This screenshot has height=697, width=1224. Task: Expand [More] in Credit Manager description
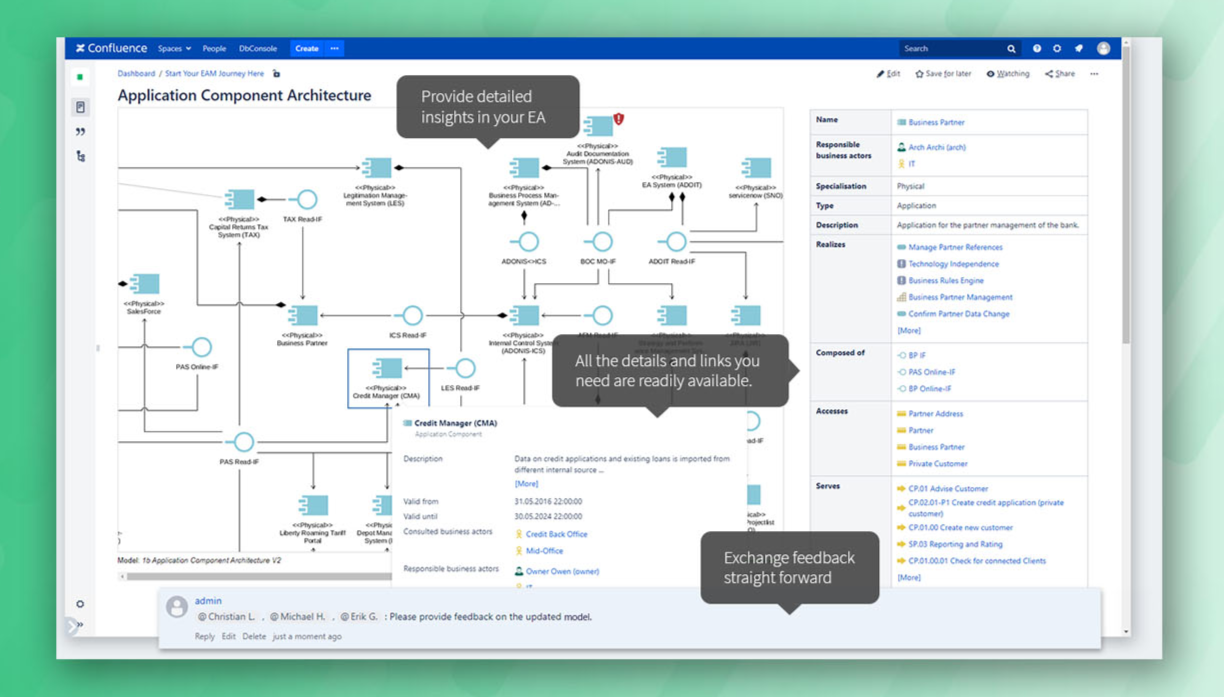pos(526,484)
